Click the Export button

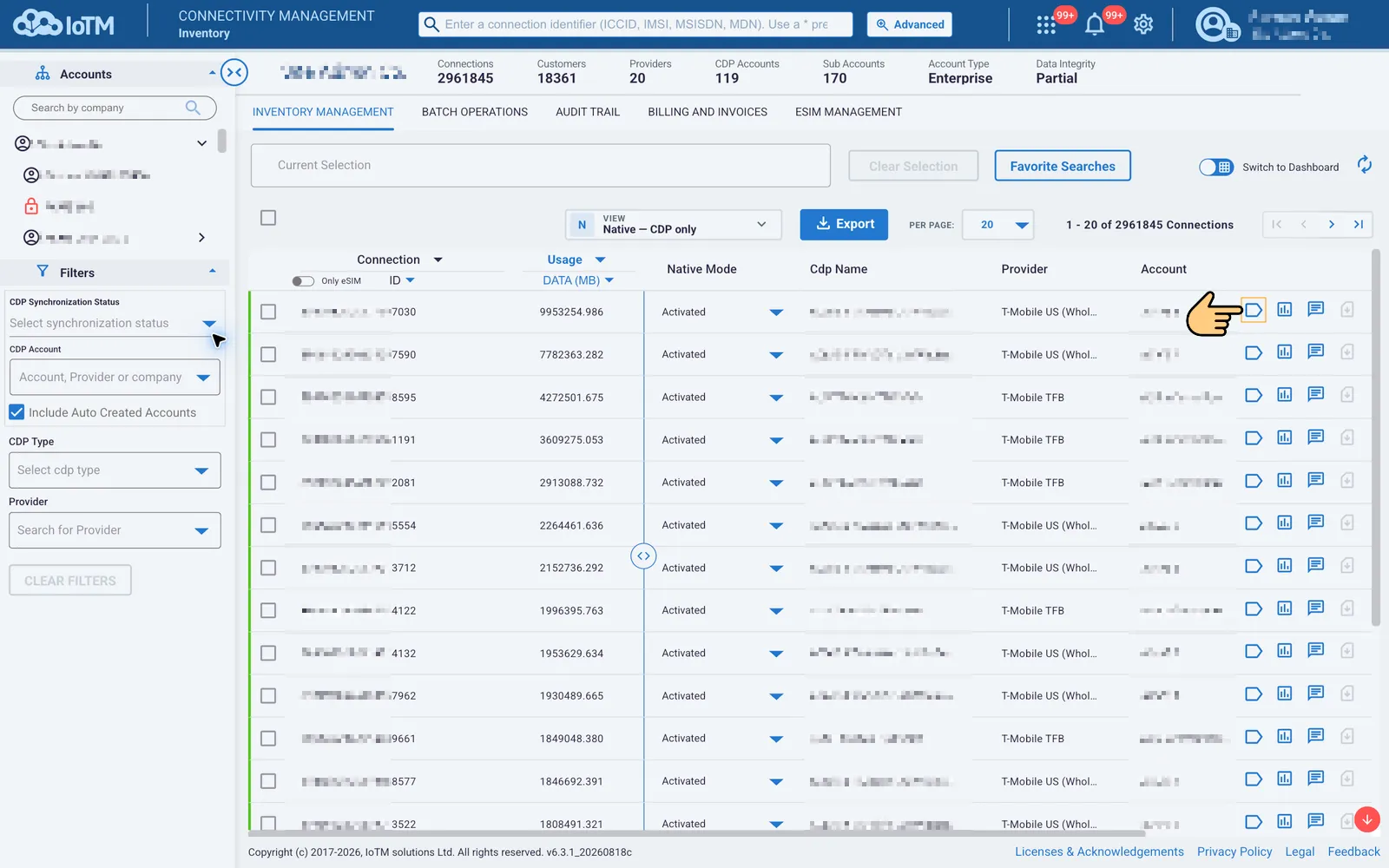[x=844, y=224]
